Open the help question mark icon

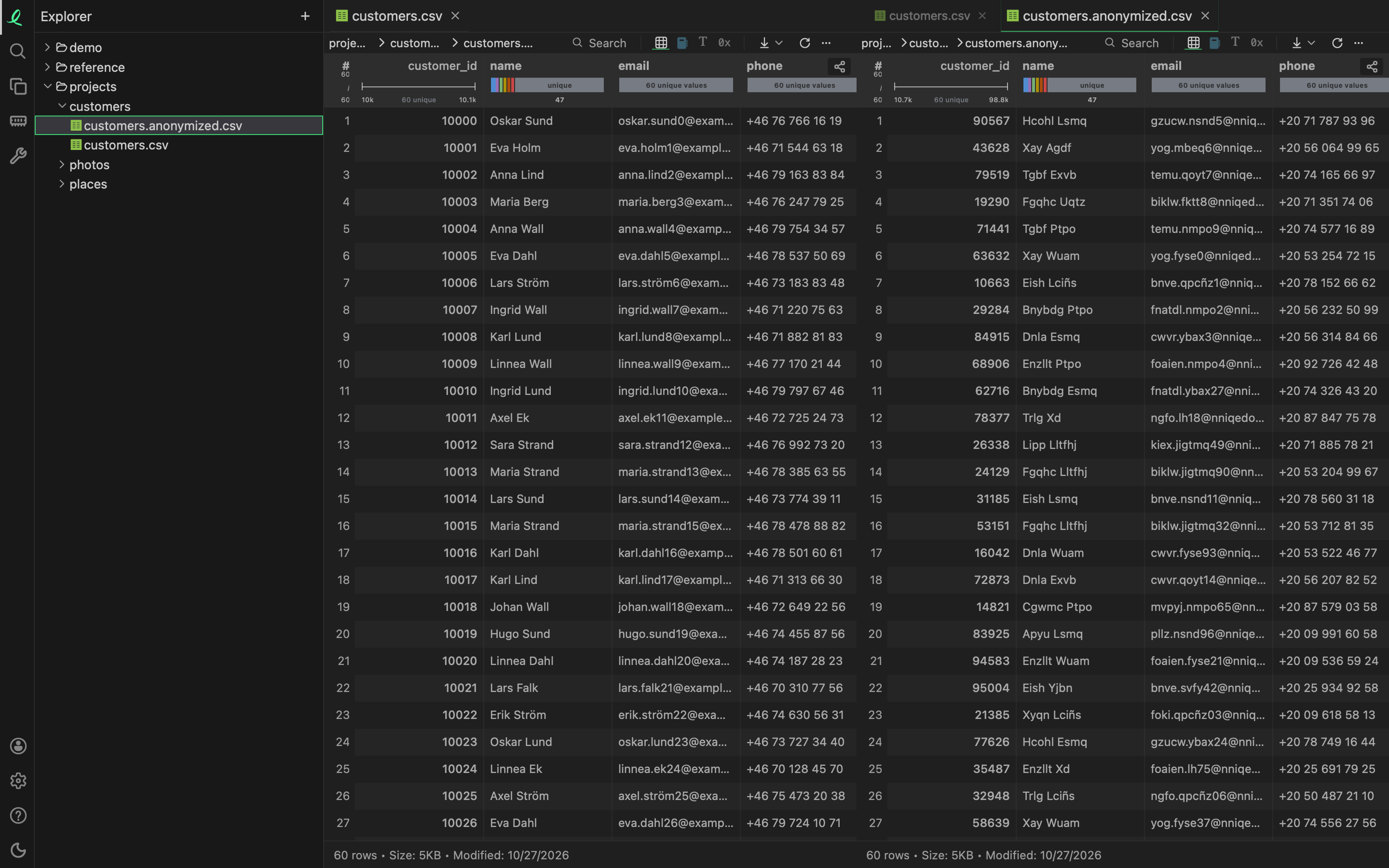click(x=18, y=815)
